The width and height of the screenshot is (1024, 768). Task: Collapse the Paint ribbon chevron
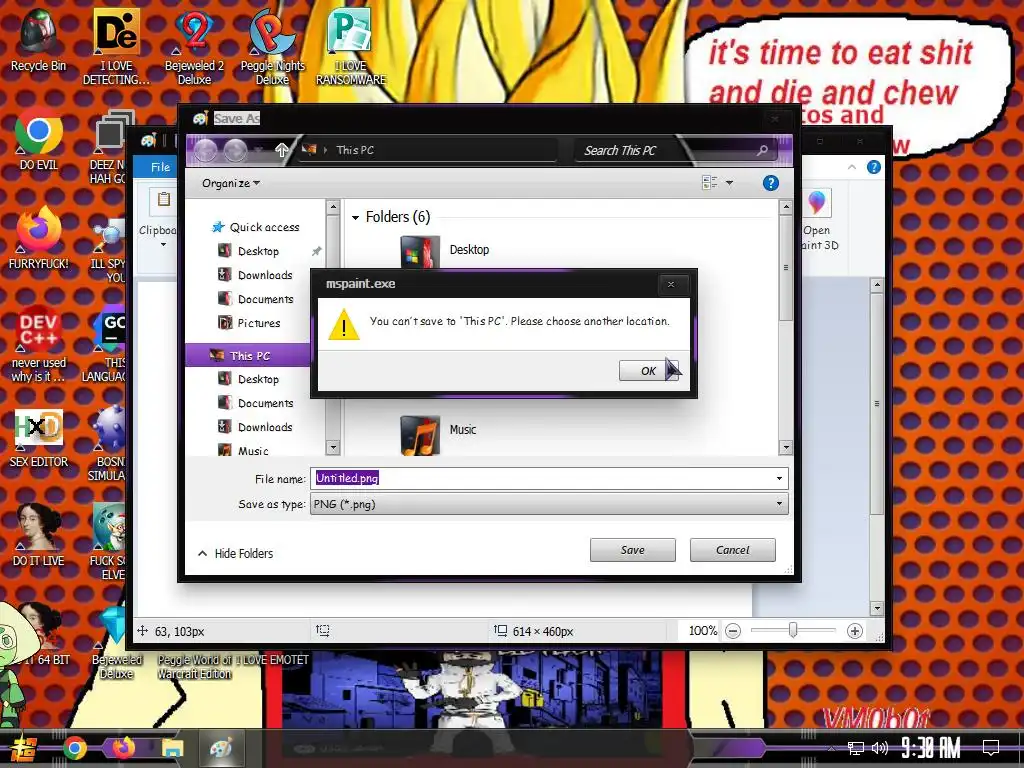(852, 167)
